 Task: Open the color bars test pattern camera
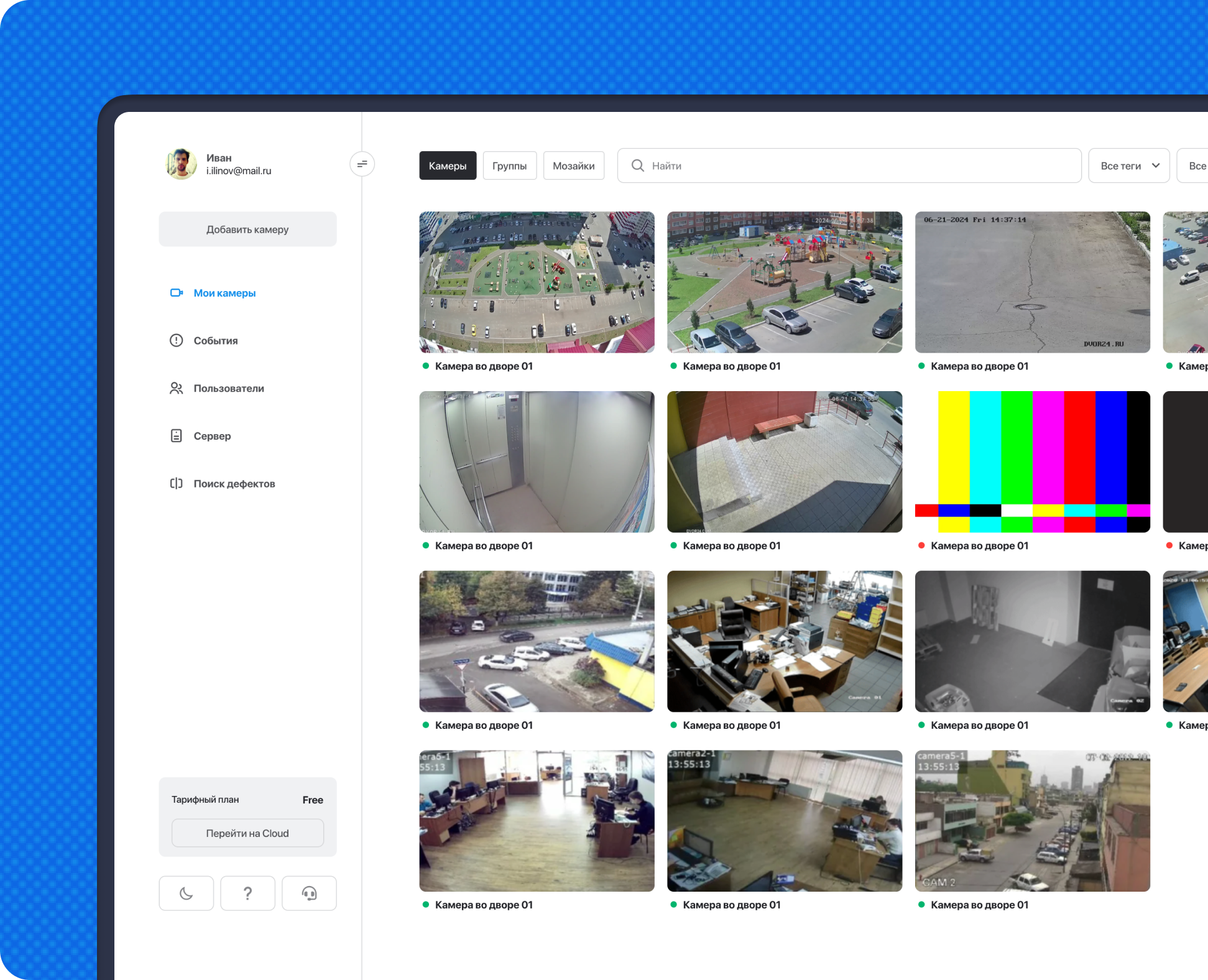click(1032, 461)
